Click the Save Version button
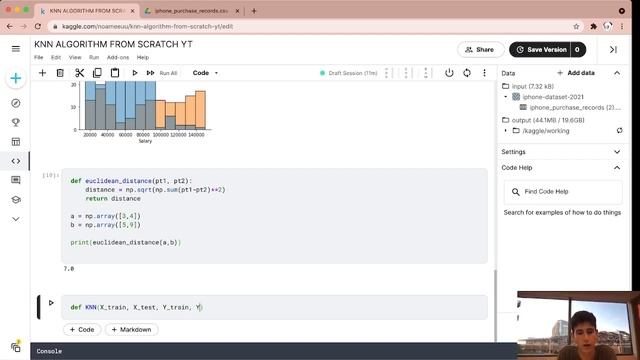The width and height of the screenshot is (640, 360). (540, 49)
